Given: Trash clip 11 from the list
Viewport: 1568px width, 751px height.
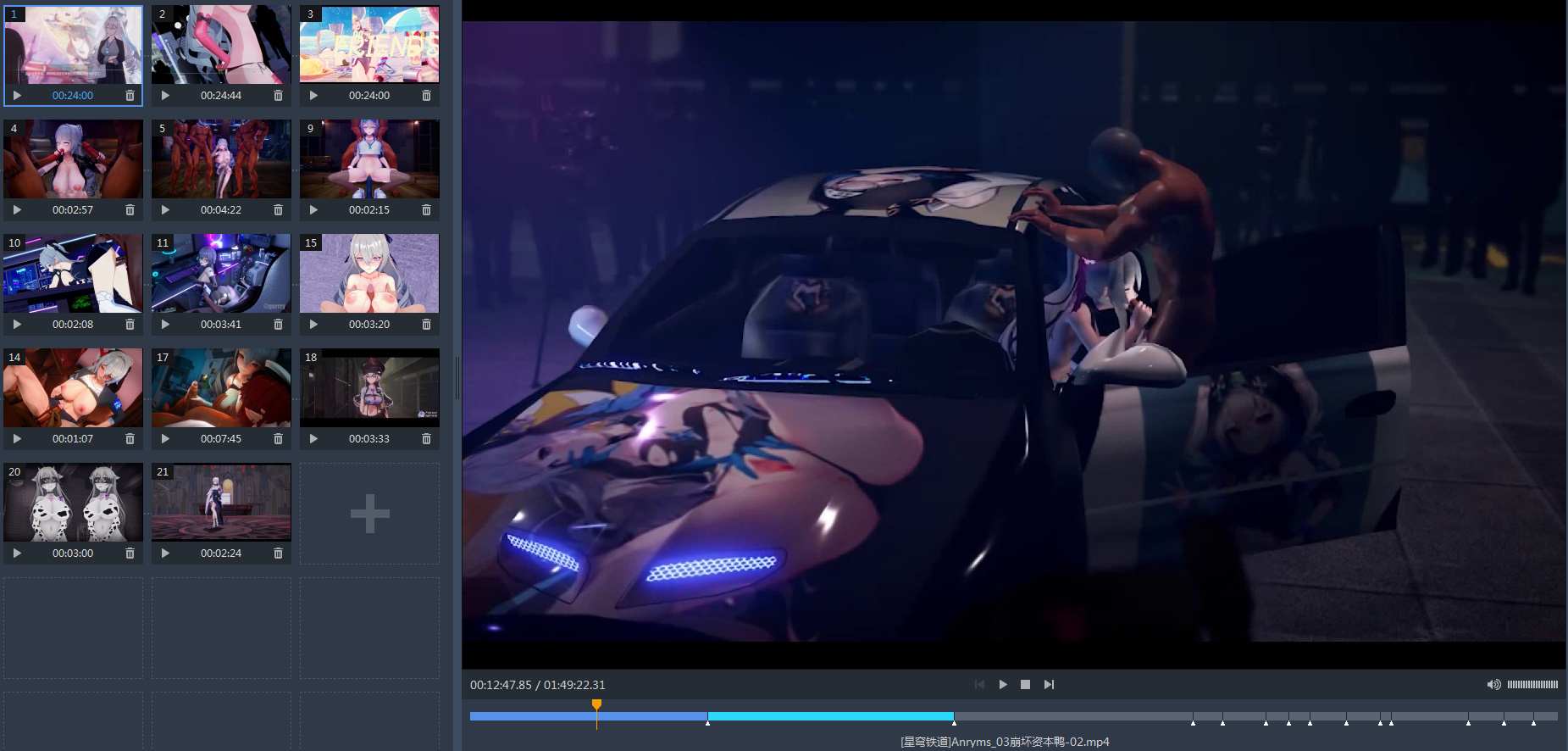Looking at the screenshot, I should pos(278,325).
